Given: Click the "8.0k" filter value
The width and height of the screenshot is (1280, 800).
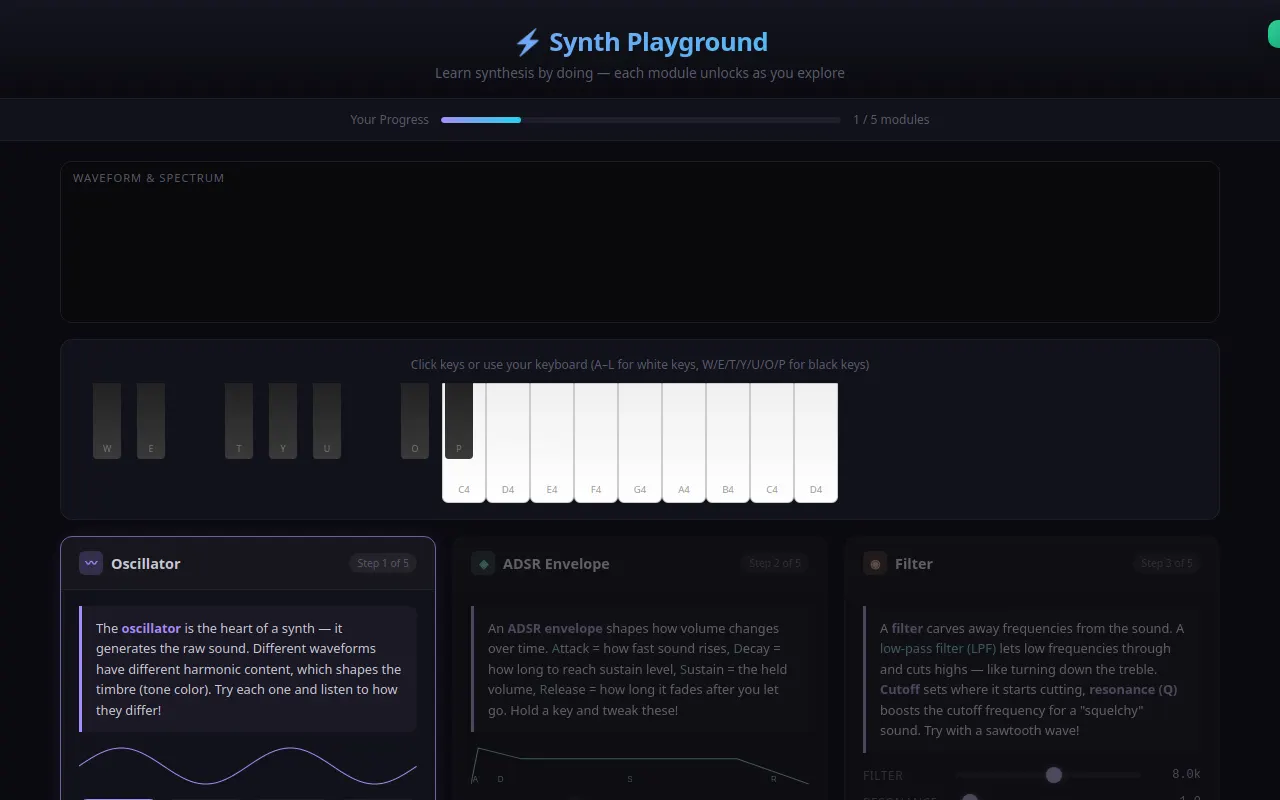Looking at the screenshot, I should [1186, 775].
